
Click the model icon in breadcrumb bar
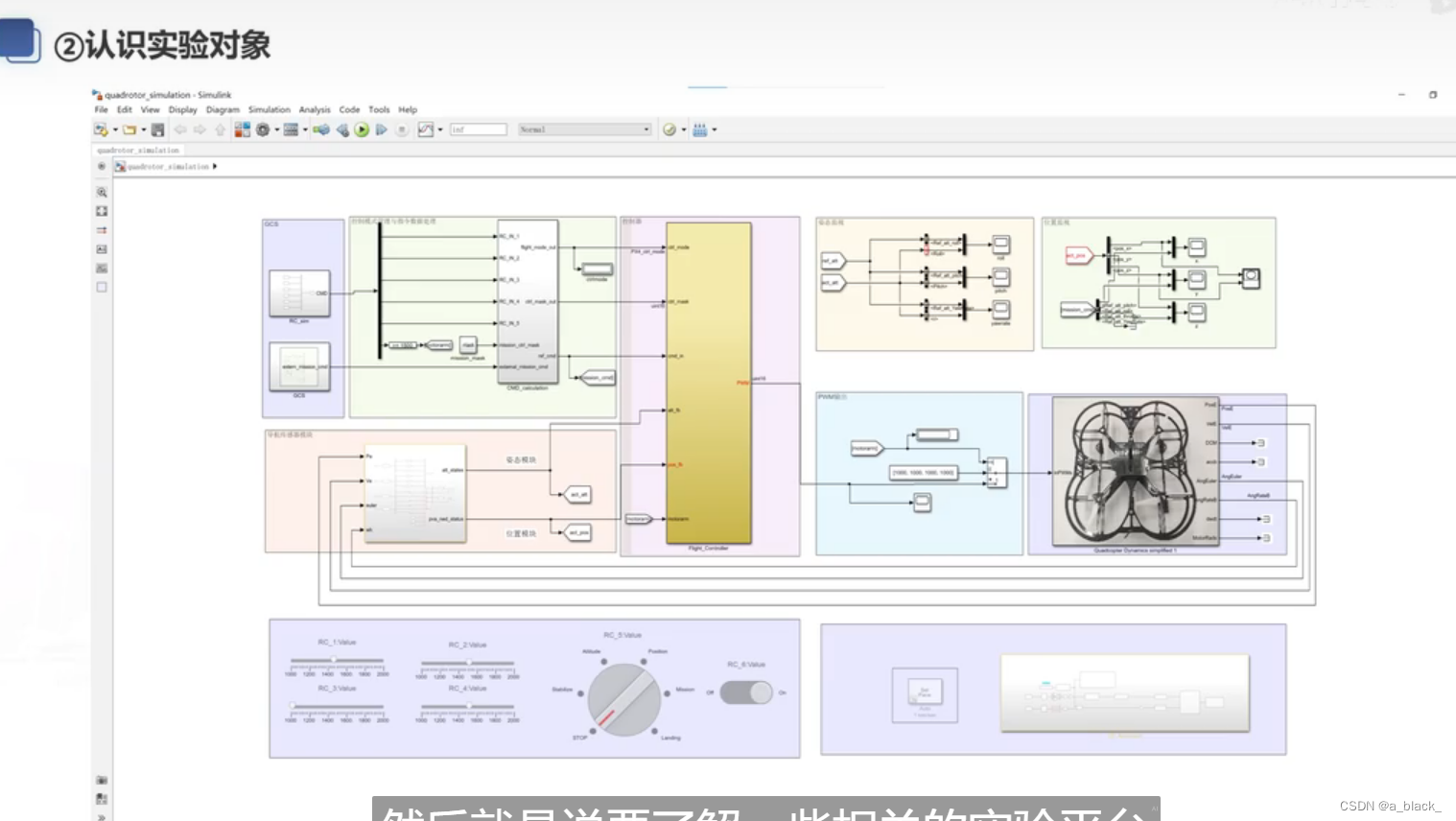pyautogui.click(x=120, y=166)
